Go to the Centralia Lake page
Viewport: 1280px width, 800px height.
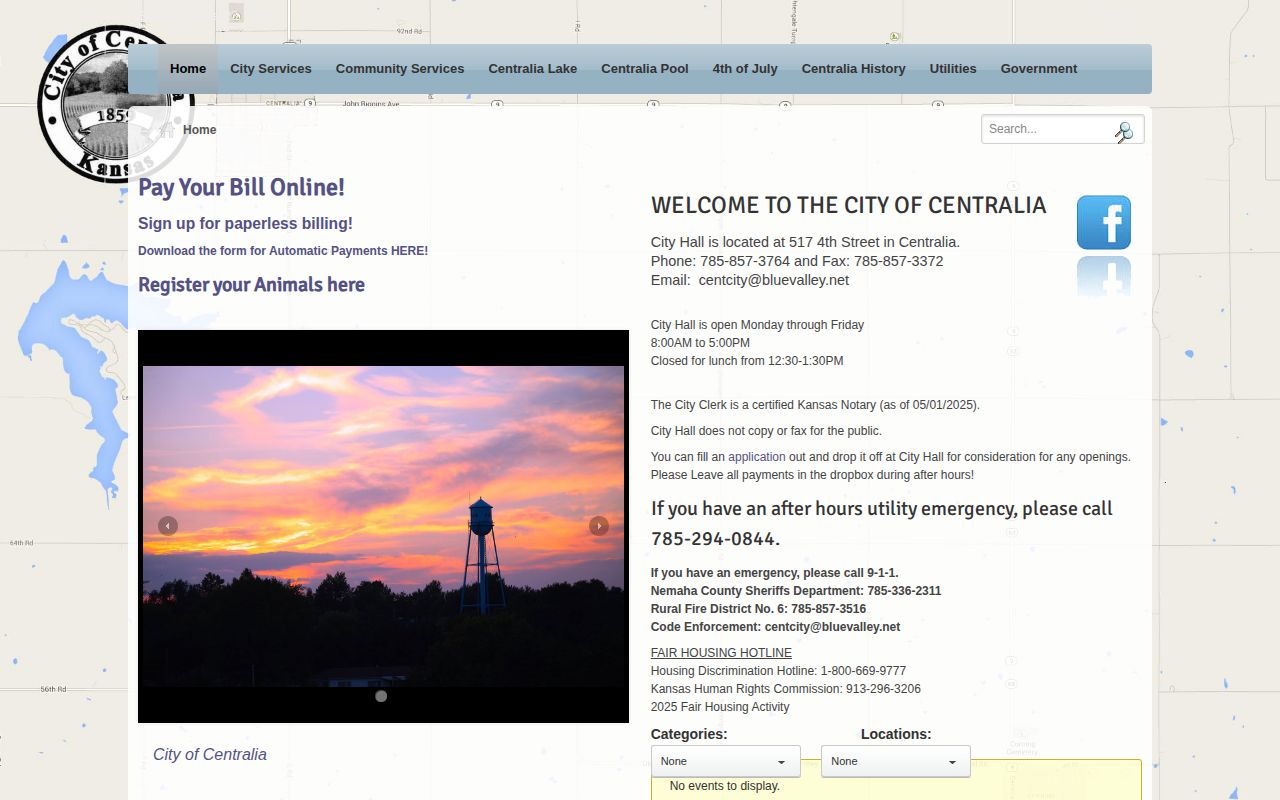[533, 69]
